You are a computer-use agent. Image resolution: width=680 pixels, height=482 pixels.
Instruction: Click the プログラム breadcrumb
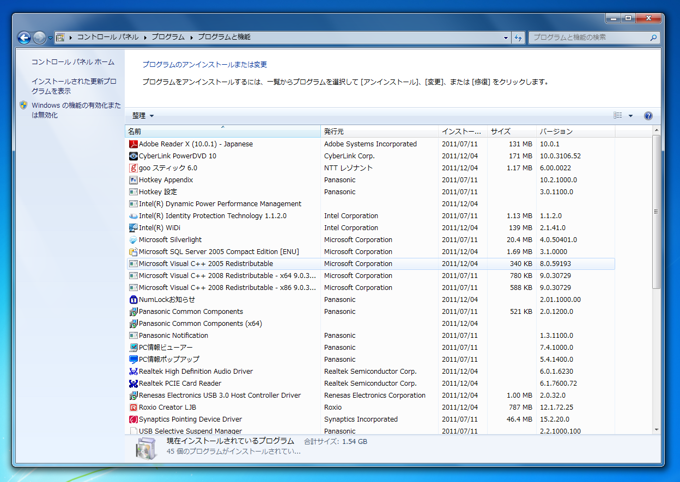click(168, 37)
